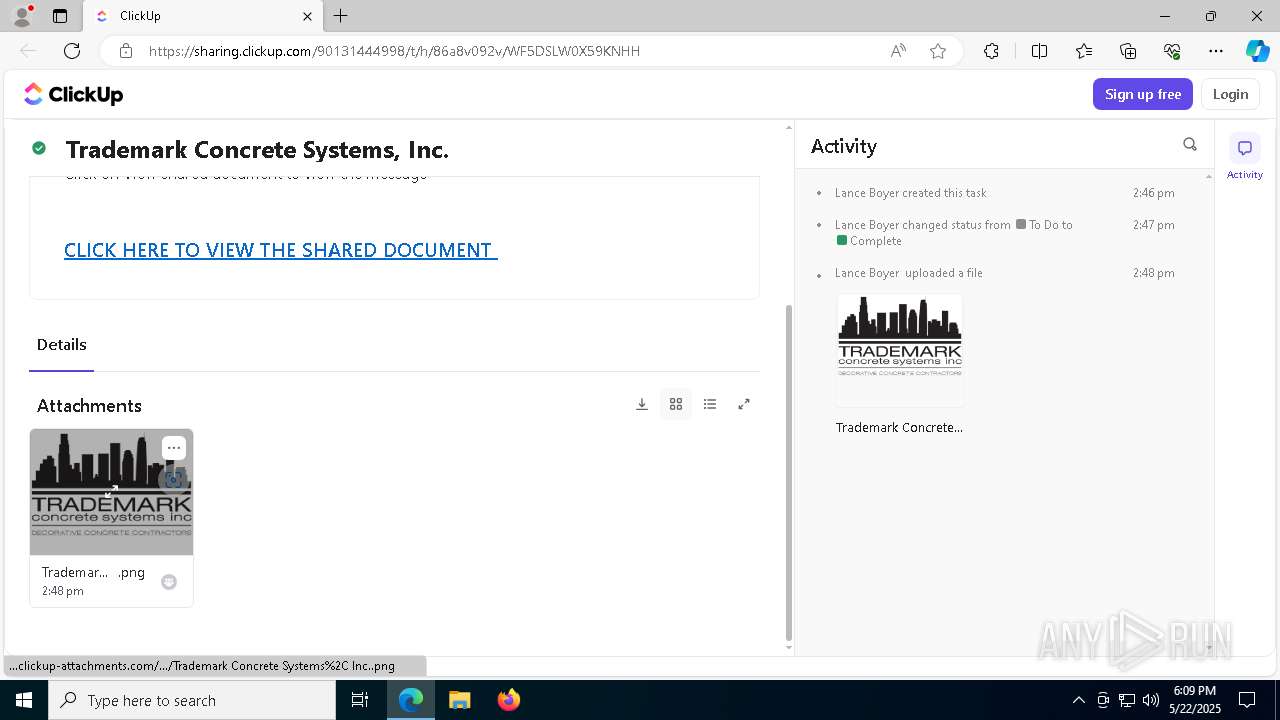Open Split screen icon
This screenshot has height=720, width=1280.
point(1039,51)
